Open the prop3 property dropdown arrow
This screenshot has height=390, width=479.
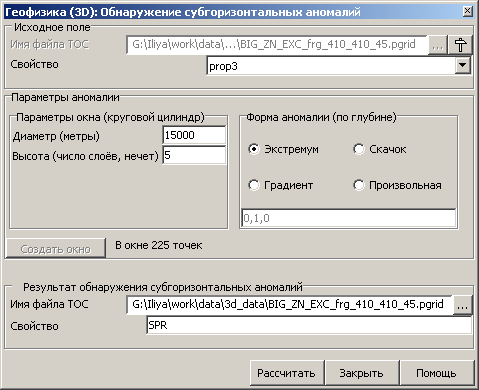[463, 65]
